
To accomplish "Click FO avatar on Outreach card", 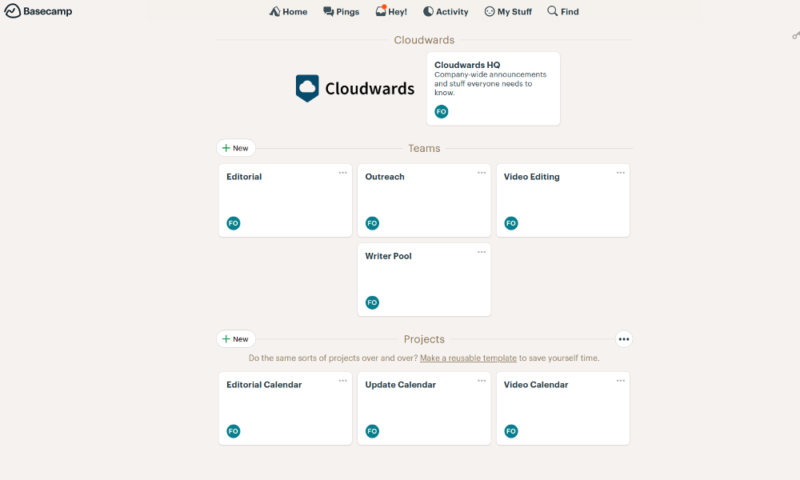I will pos(372,223).
